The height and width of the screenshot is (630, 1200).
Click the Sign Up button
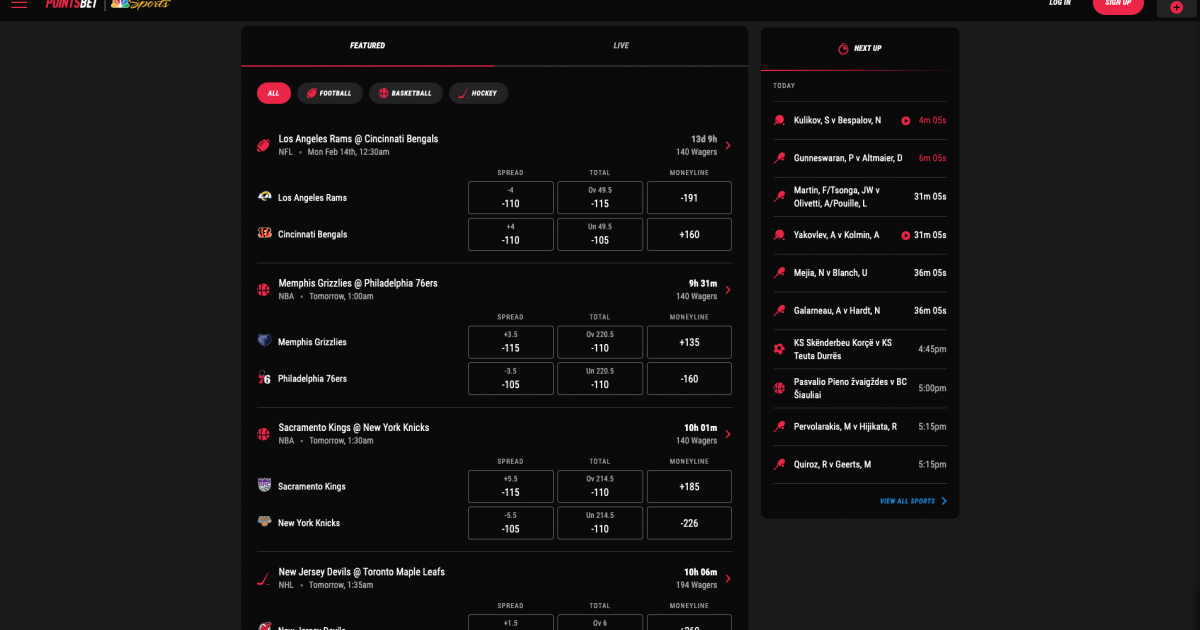(x=1118, y=4)
